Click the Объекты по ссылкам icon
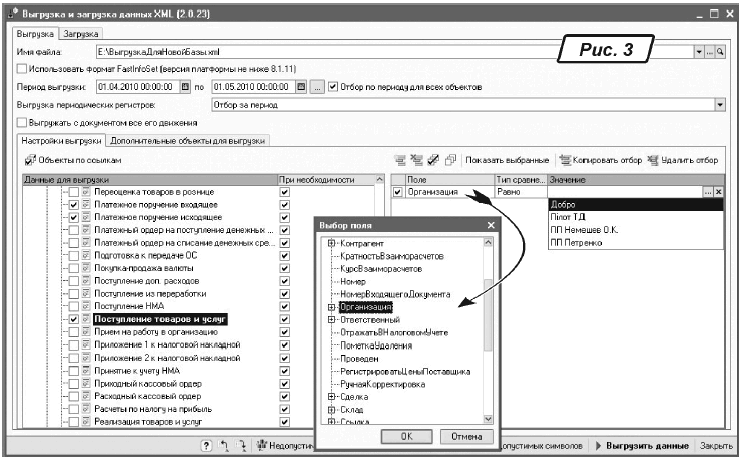This screenshot has width=741, height=460. (28, 160)
